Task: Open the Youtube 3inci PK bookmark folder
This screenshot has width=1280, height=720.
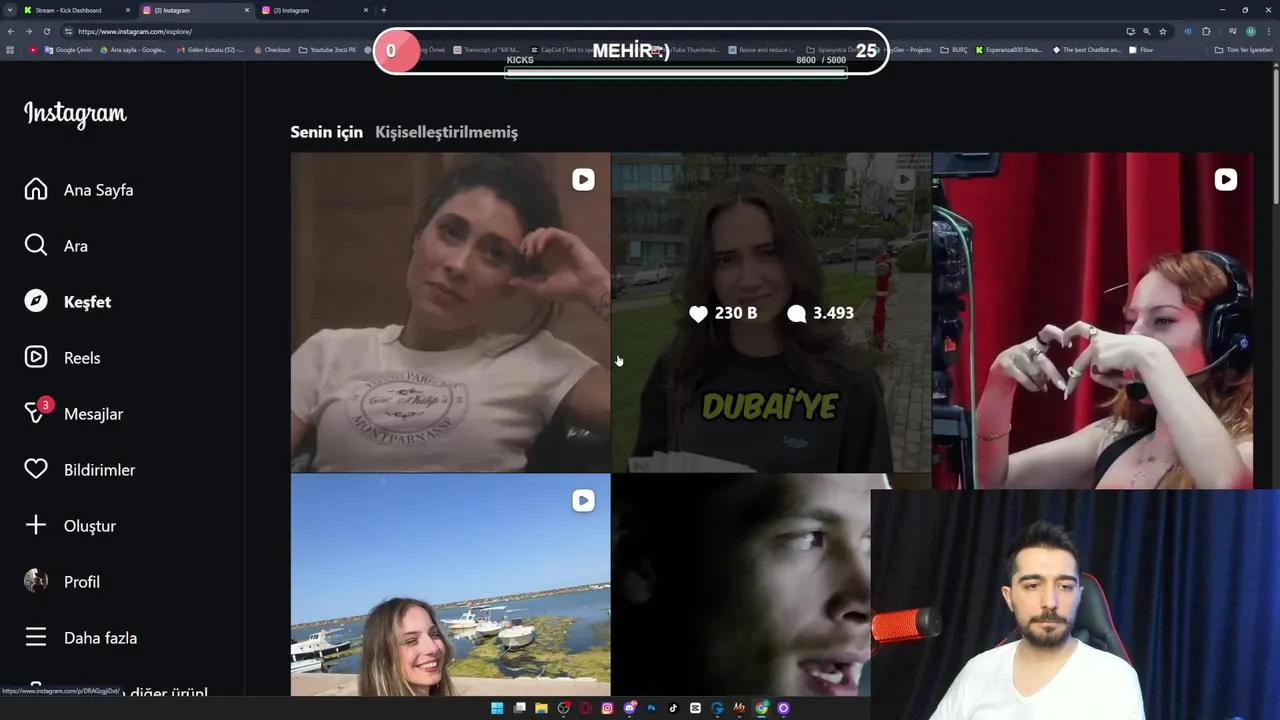Action: pyautogui.click(x=327, y=50)
